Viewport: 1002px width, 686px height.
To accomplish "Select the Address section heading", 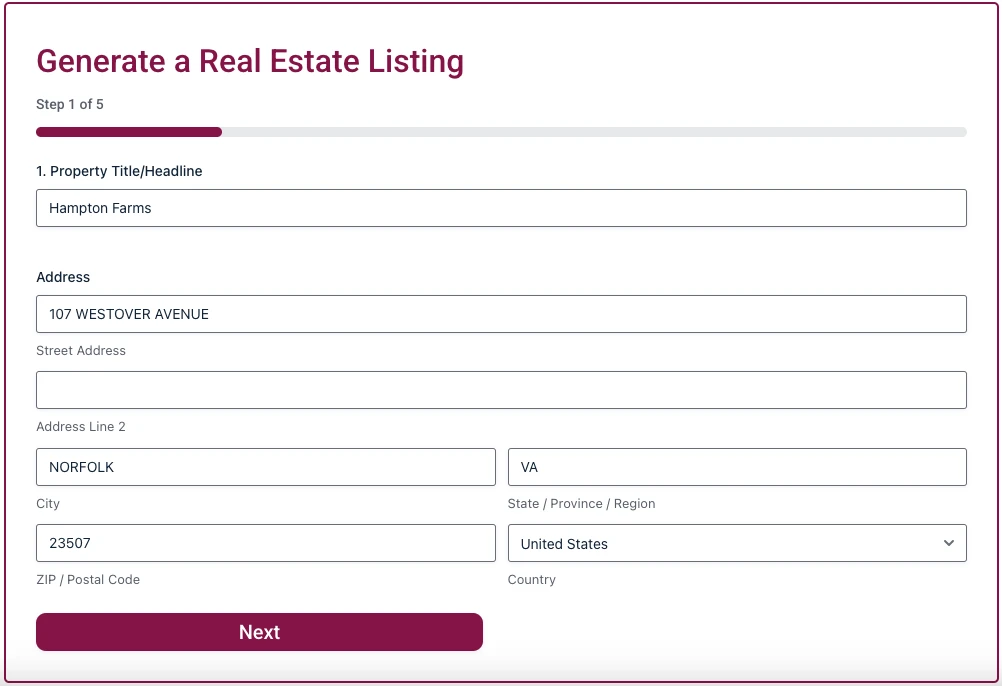I will (63, 277).
